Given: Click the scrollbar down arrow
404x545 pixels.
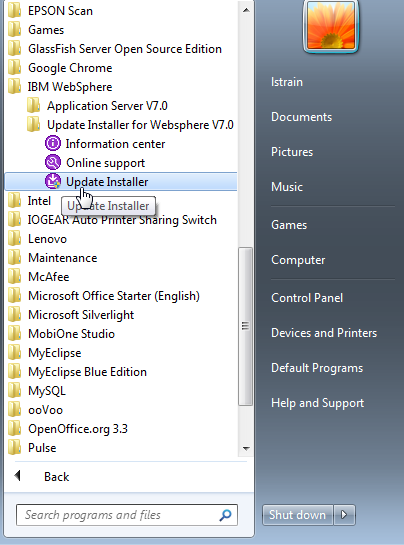Looking at the screenshot, I should [x=246, y=448].
